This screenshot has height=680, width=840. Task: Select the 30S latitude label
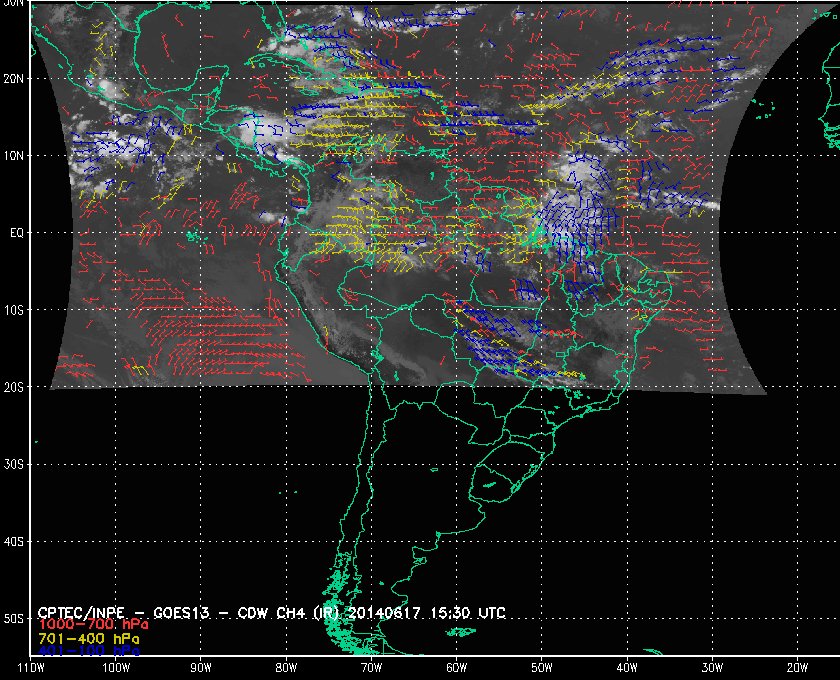[x=14, y=465]
